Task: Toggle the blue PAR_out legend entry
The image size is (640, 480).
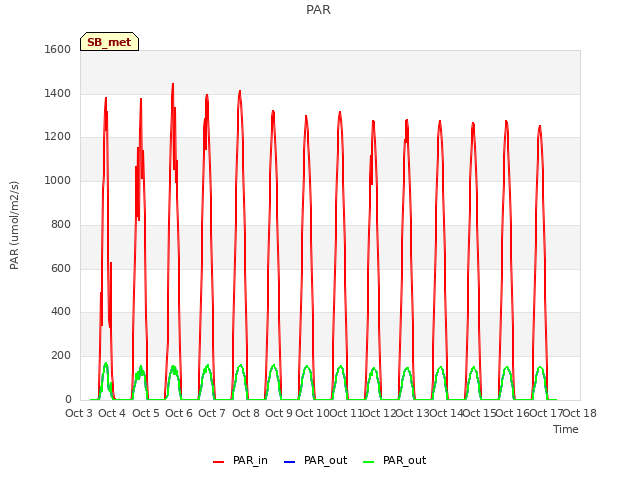Action: point(315,460)
